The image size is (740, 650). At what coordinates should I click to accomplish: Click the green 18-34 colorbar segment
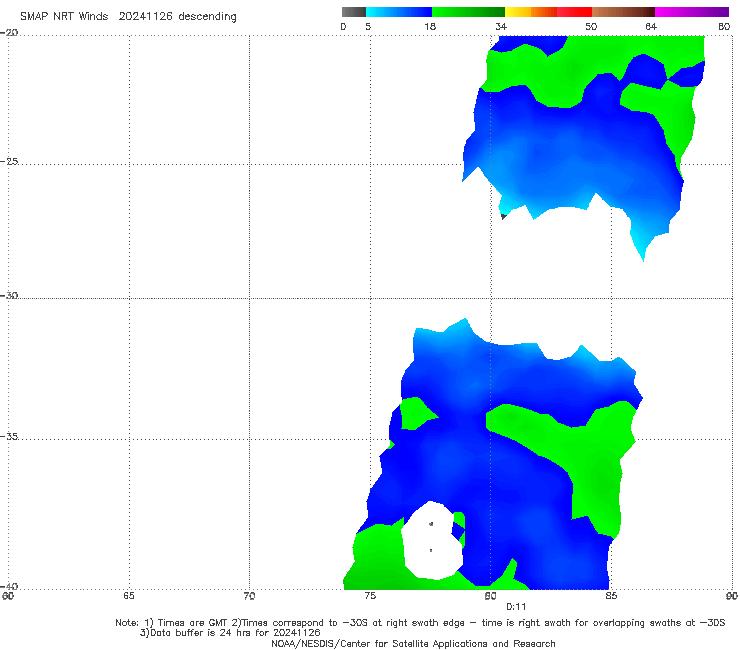pos(468,12)
